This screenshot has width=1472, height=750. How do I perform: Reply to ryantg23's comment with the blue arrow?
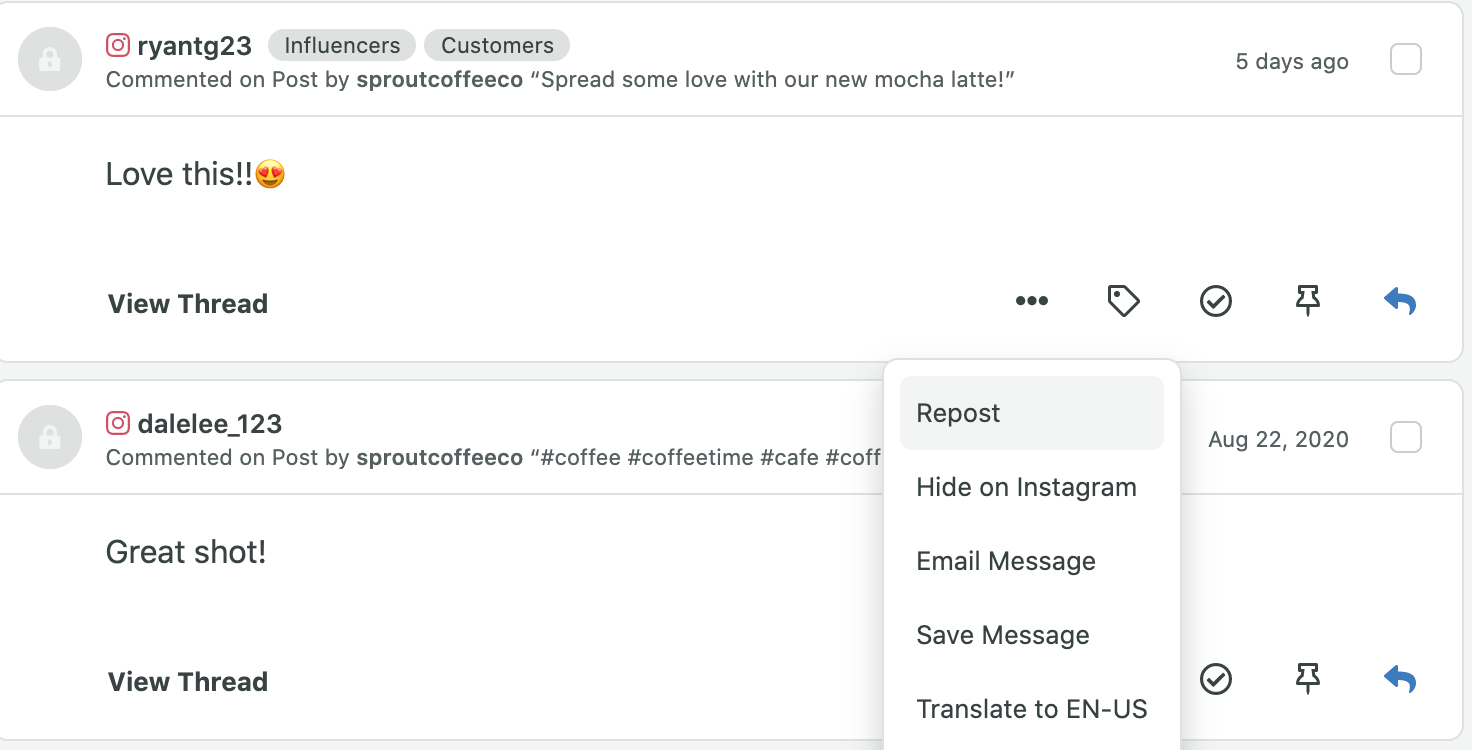click(1400, 301)
